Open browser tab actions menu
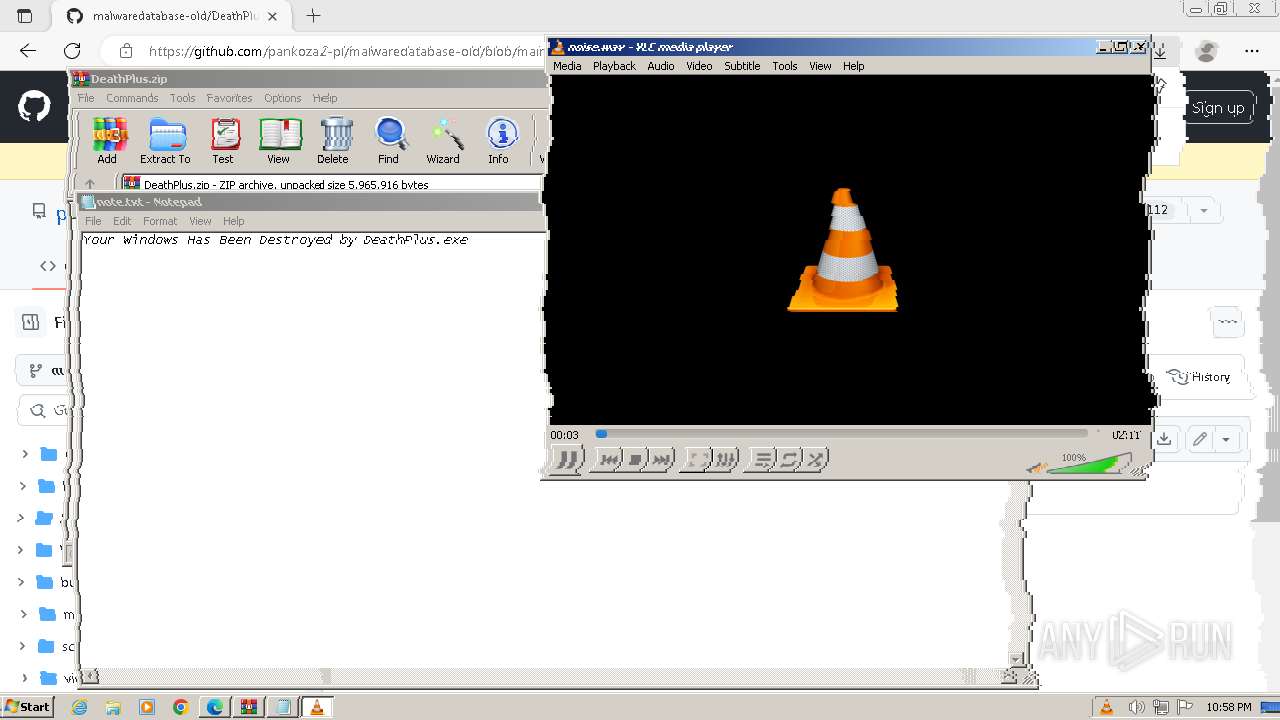This screenshot has width=1280, height=720. click(x=25, y=16)
